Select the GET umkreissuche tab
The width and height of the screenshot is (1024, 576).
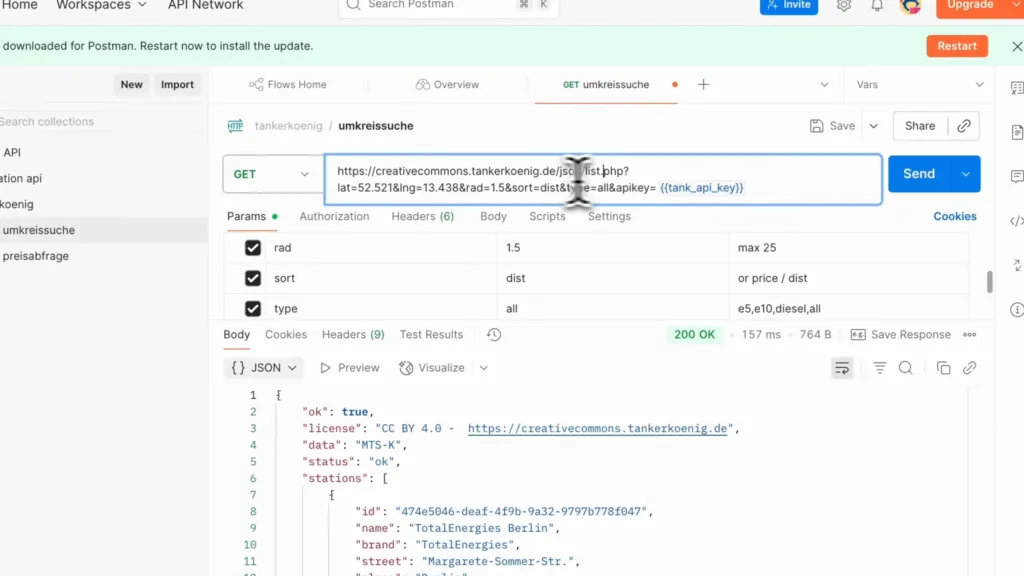click(605, 85)
